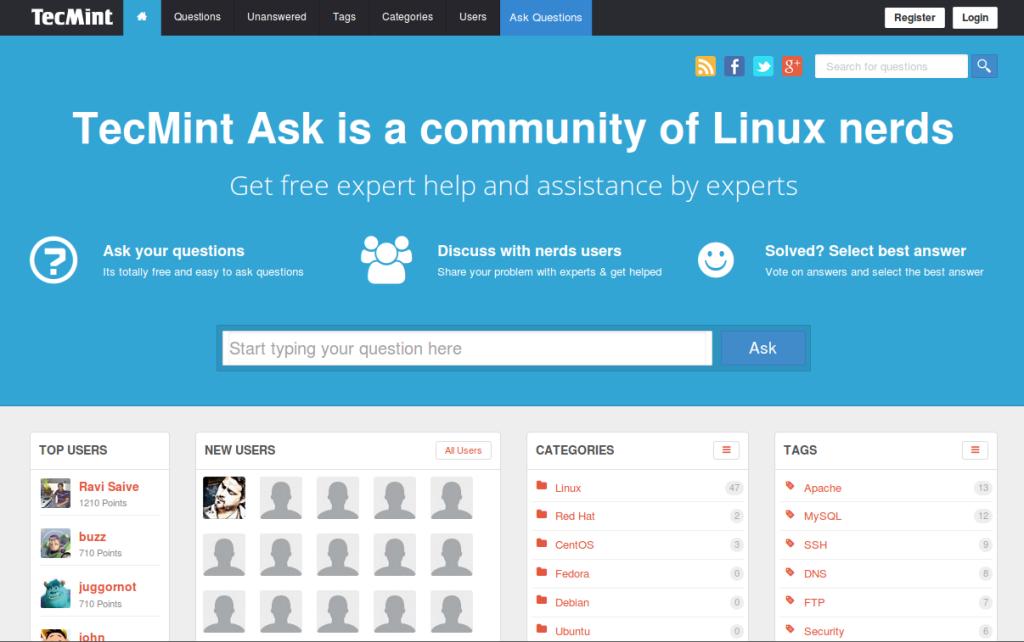Click the Discuss with nerds users heading
Image resolution: width=1024 pixels, height=642 pixels.
click(x=530, y=251)
